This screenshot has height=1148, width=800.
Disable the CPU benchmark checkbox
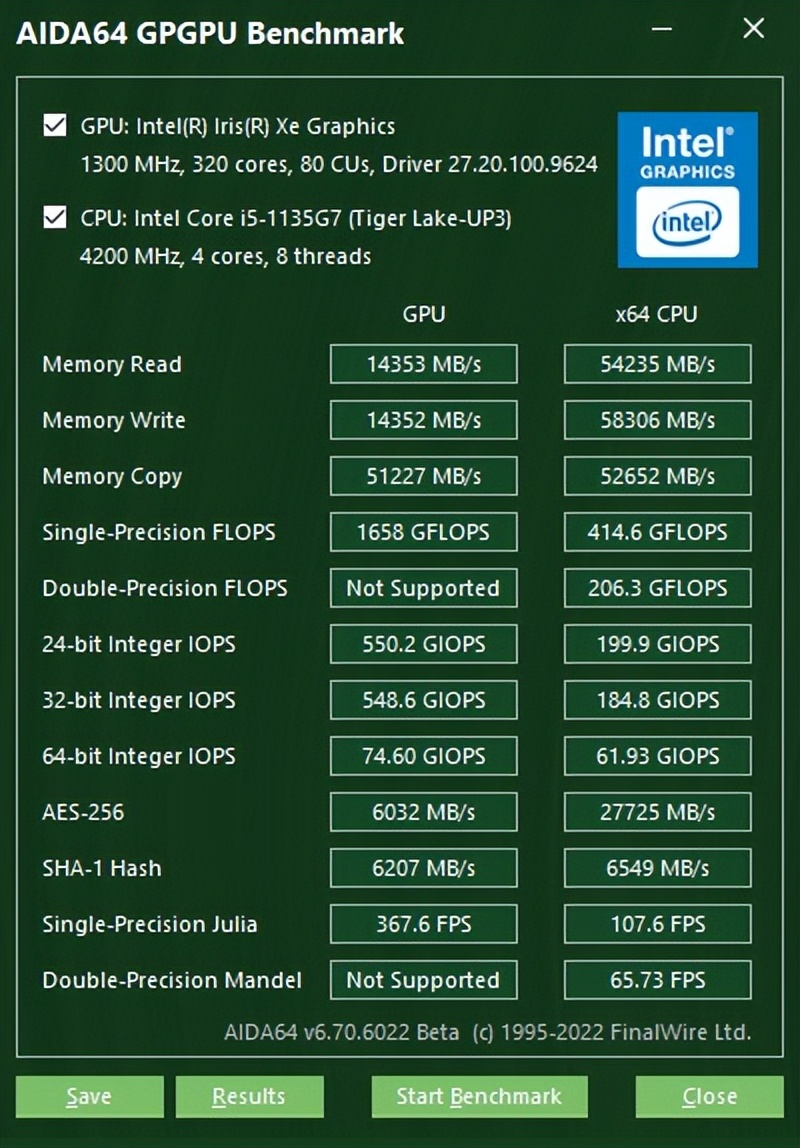coord(55,216)
